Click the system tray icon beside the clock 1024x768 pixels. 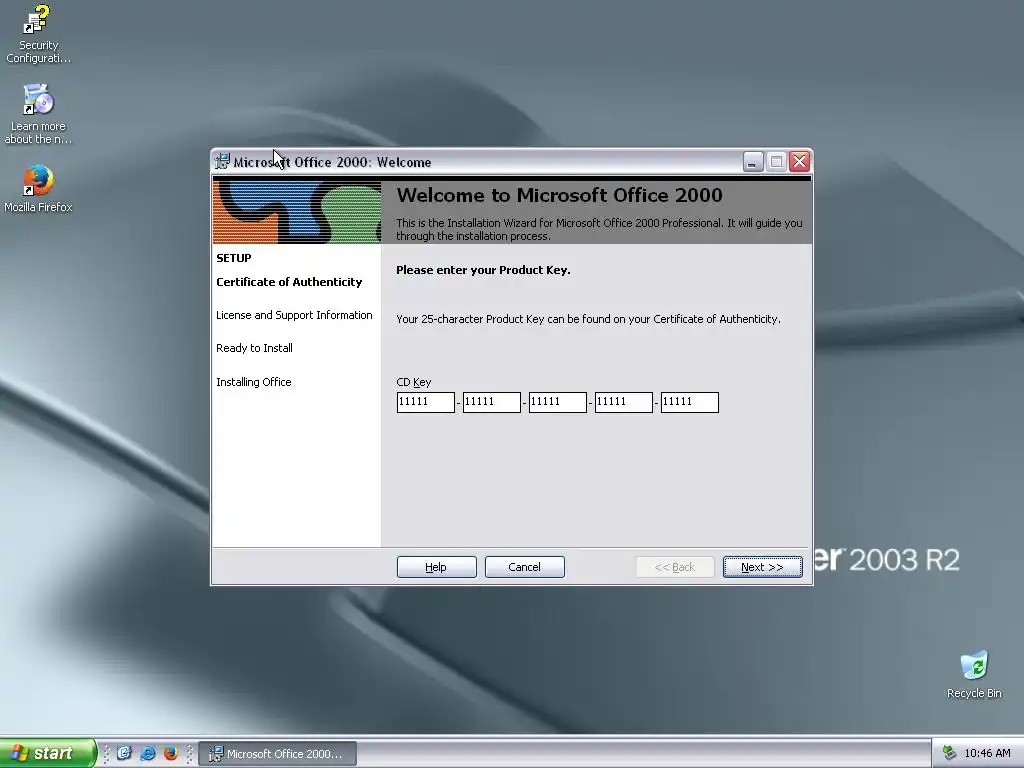point(949,753)
